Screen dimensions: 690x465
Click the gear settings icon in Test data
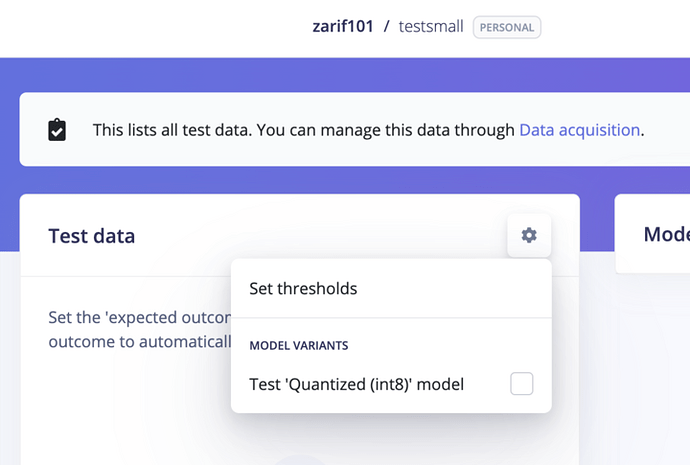pos(529,235)
